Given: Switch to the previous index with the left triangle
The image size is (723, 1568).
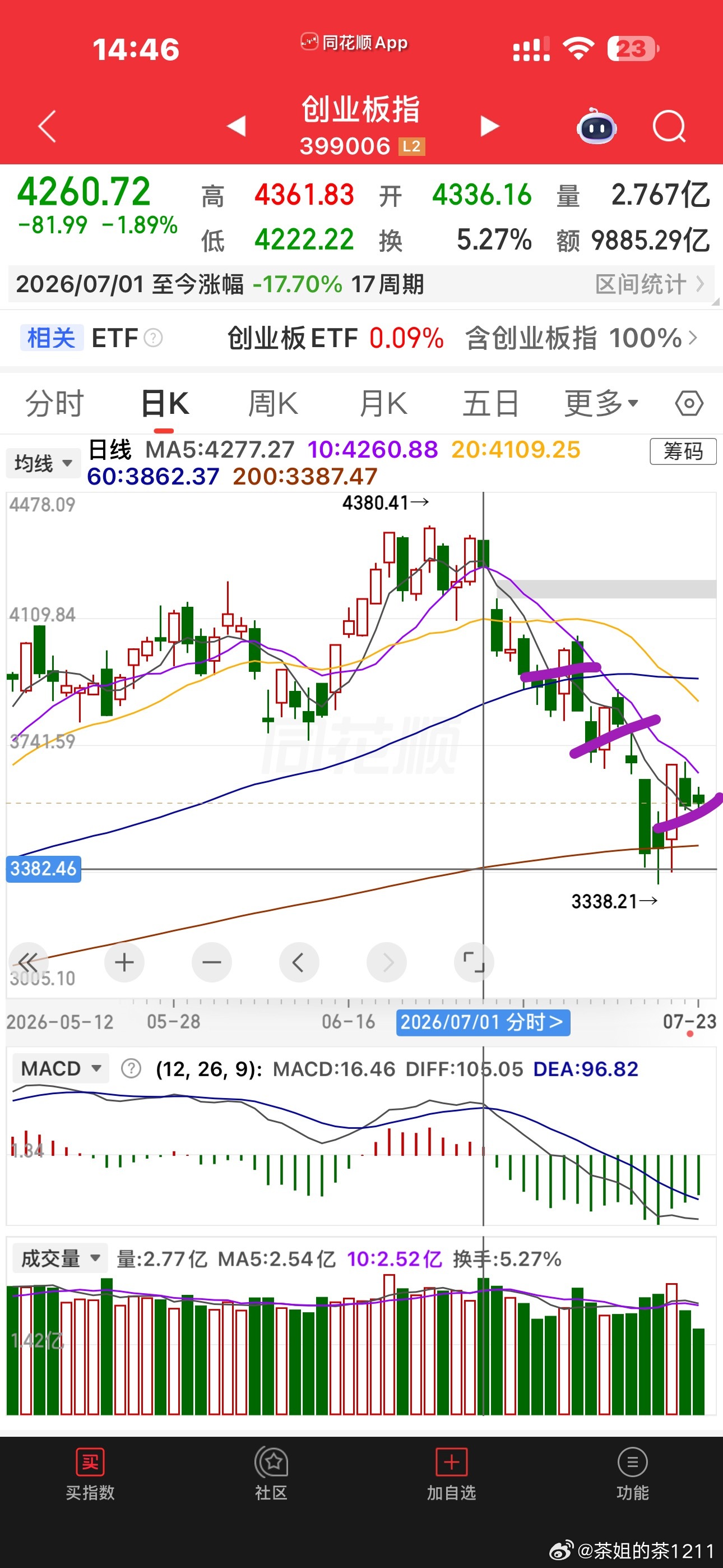Looking at the screenshot, I should (236, 126).
